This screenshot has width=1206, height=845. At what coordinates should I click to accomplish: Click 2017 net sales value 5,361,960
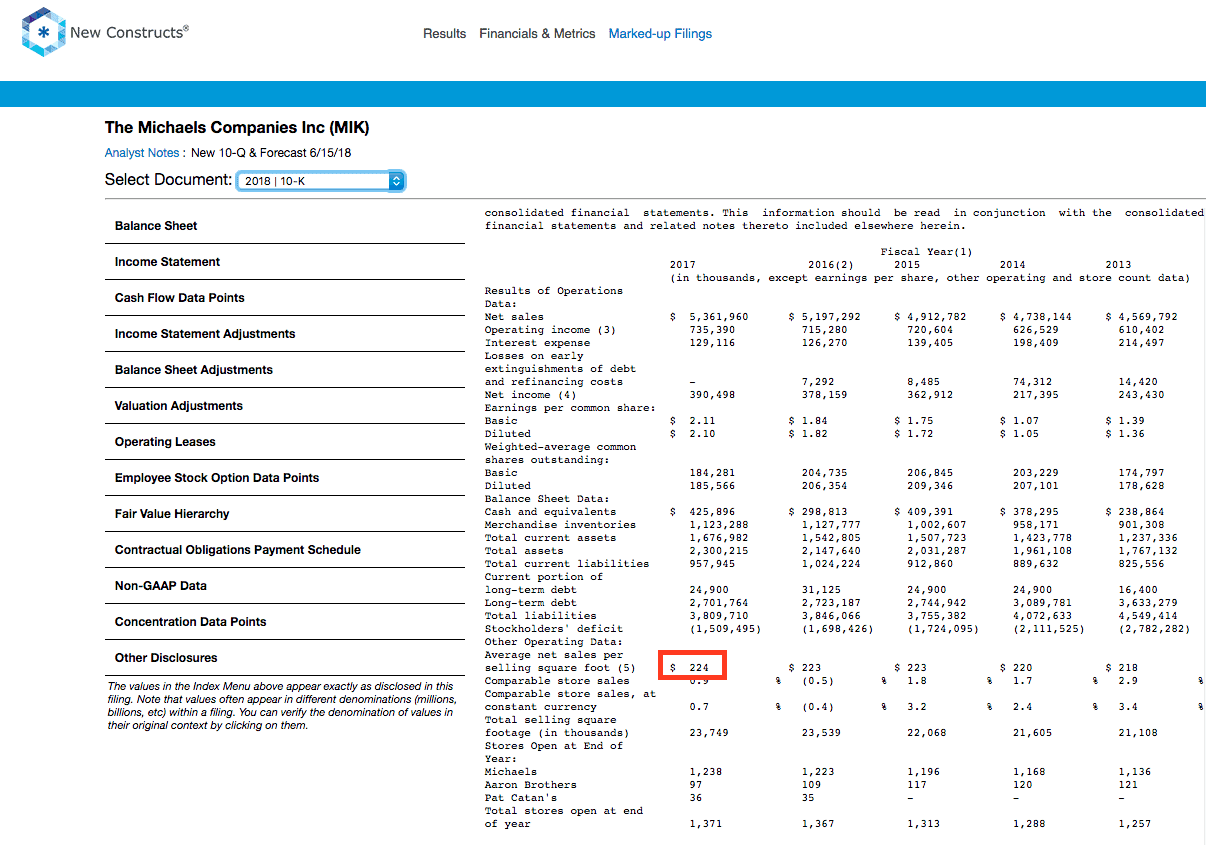718,317
